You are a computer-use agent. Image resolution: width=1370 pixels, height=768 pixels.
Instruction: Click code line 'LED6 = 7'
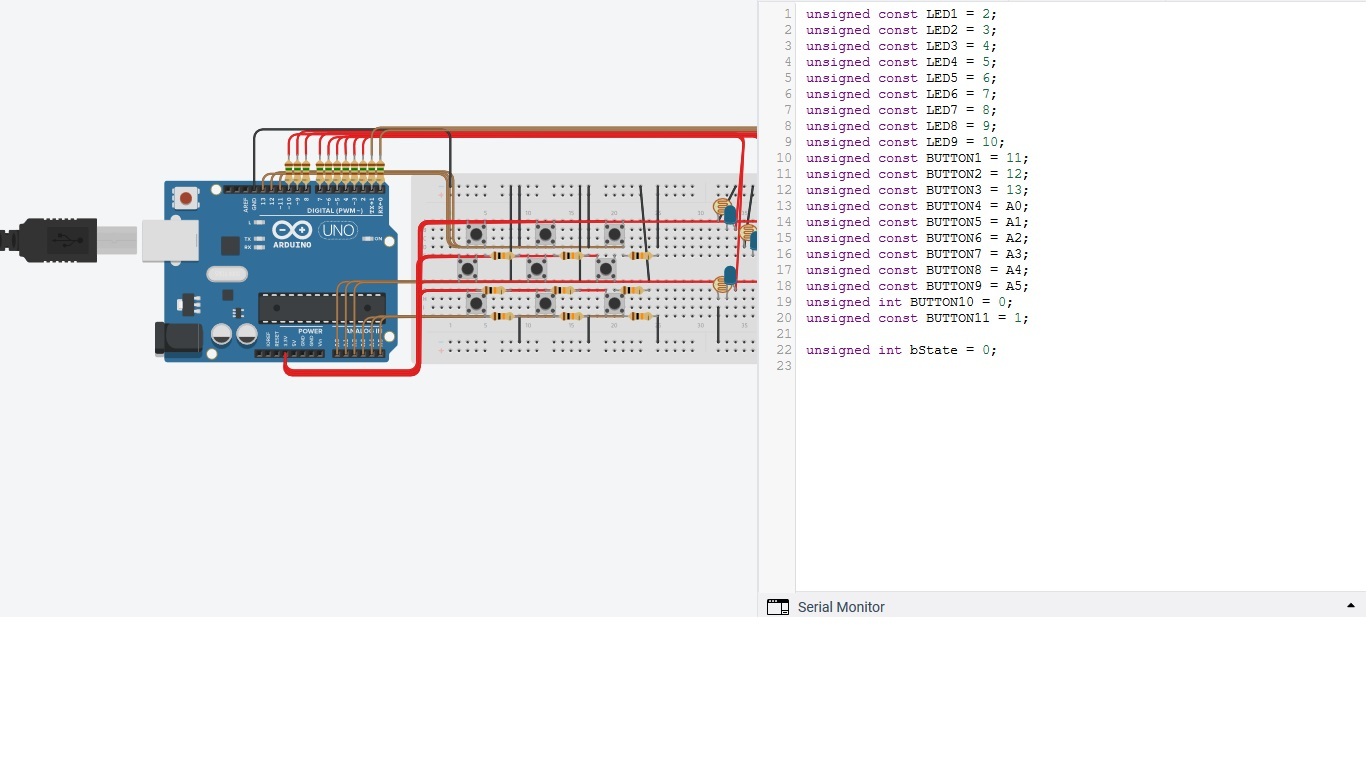901,94
